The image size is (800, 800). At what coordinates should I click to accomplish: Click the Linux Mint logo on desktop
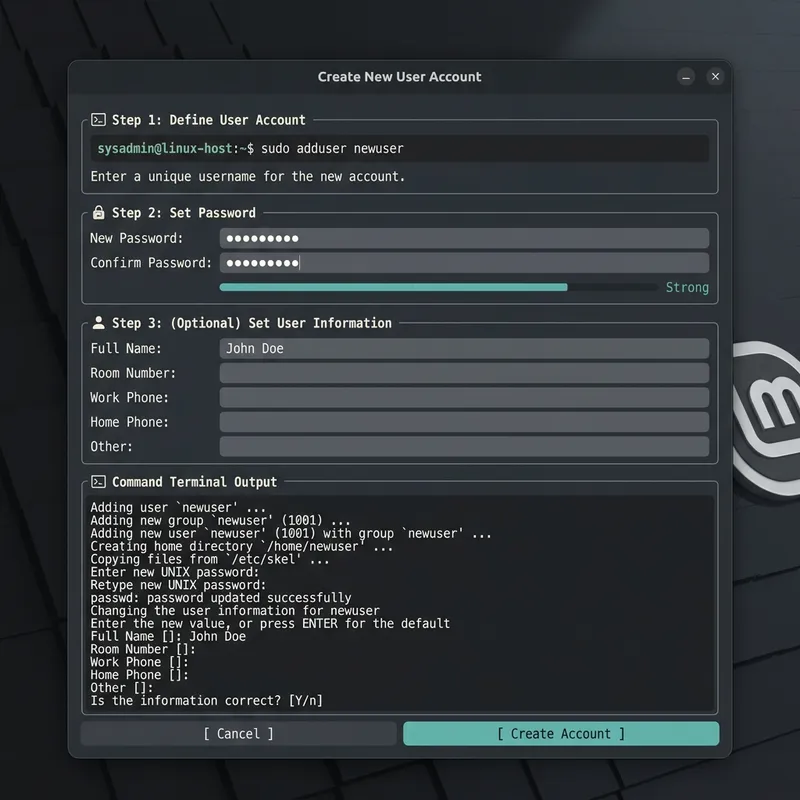pyautogui.click(x=766, y=419)
